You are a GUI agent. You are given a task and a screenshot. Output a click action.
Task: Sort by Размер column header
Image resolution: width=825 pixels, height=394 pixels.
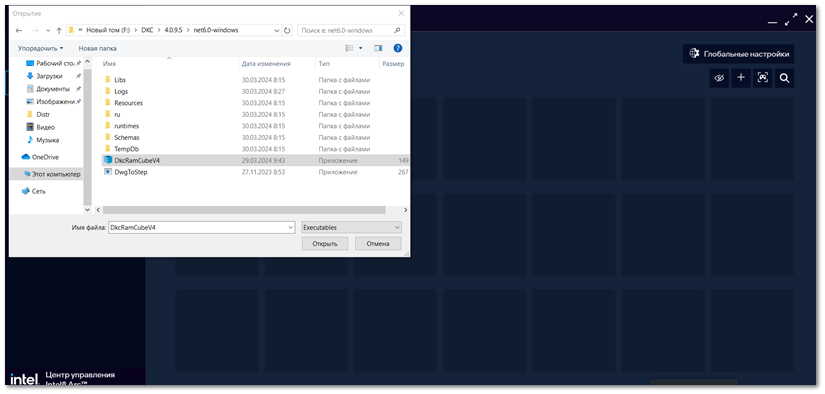(394, 64)
